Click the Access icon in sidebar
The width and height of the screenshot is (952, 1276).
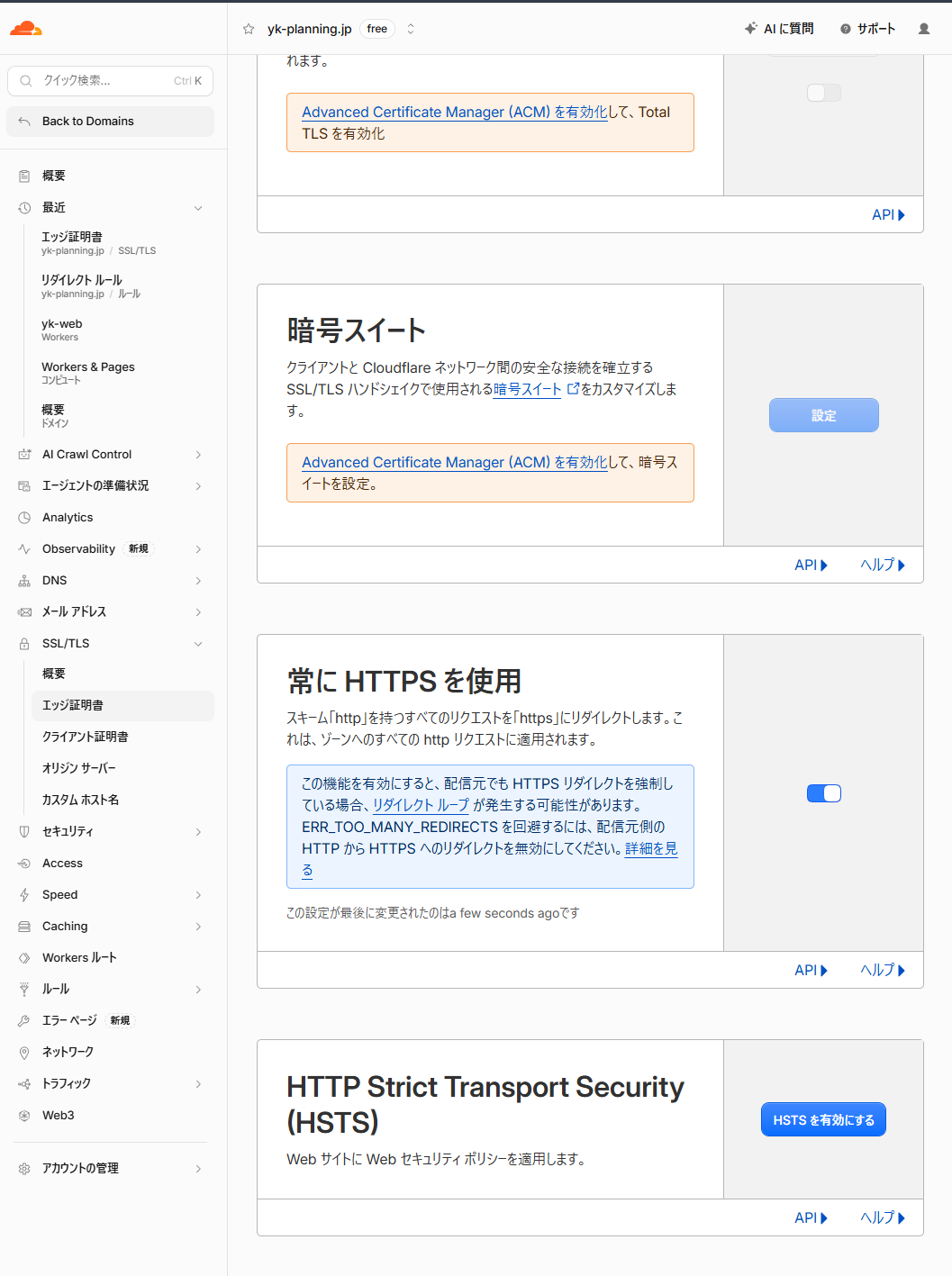[24, 864]
